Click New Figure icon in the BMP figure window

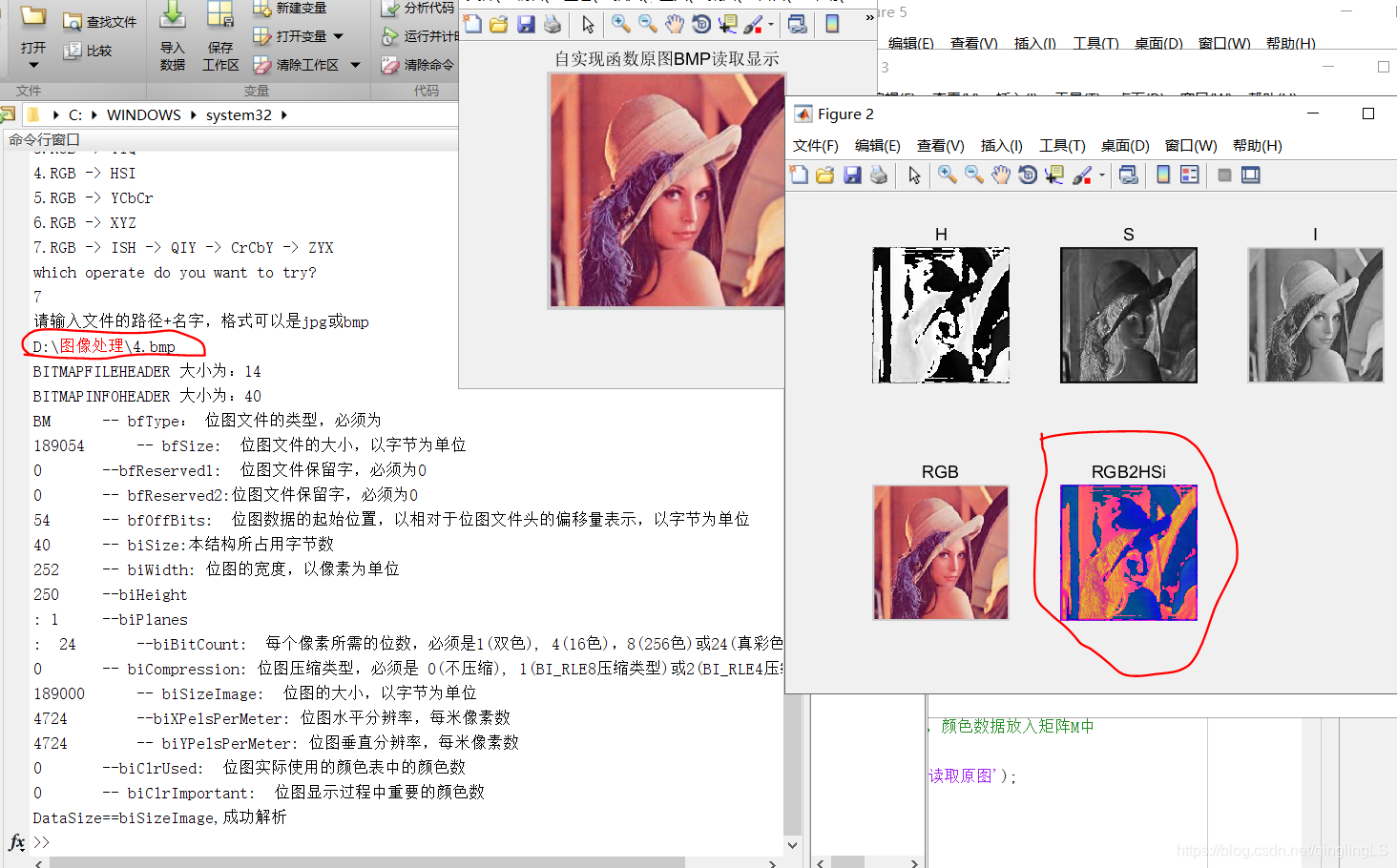(472, 24)
